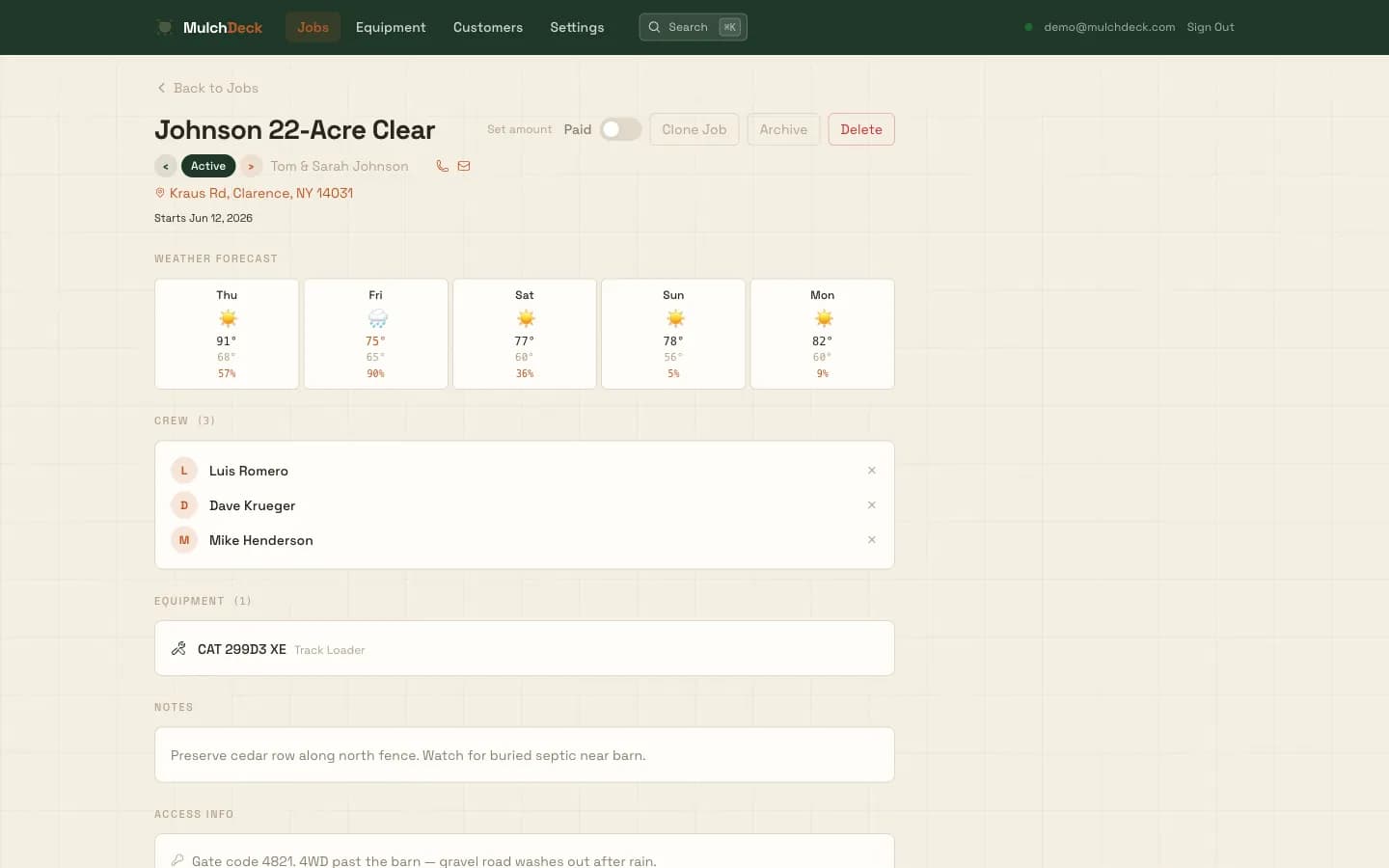Click Monday's sun weather icon
The height and width of the screenshot is (868, 1389).
coord(824,318)
